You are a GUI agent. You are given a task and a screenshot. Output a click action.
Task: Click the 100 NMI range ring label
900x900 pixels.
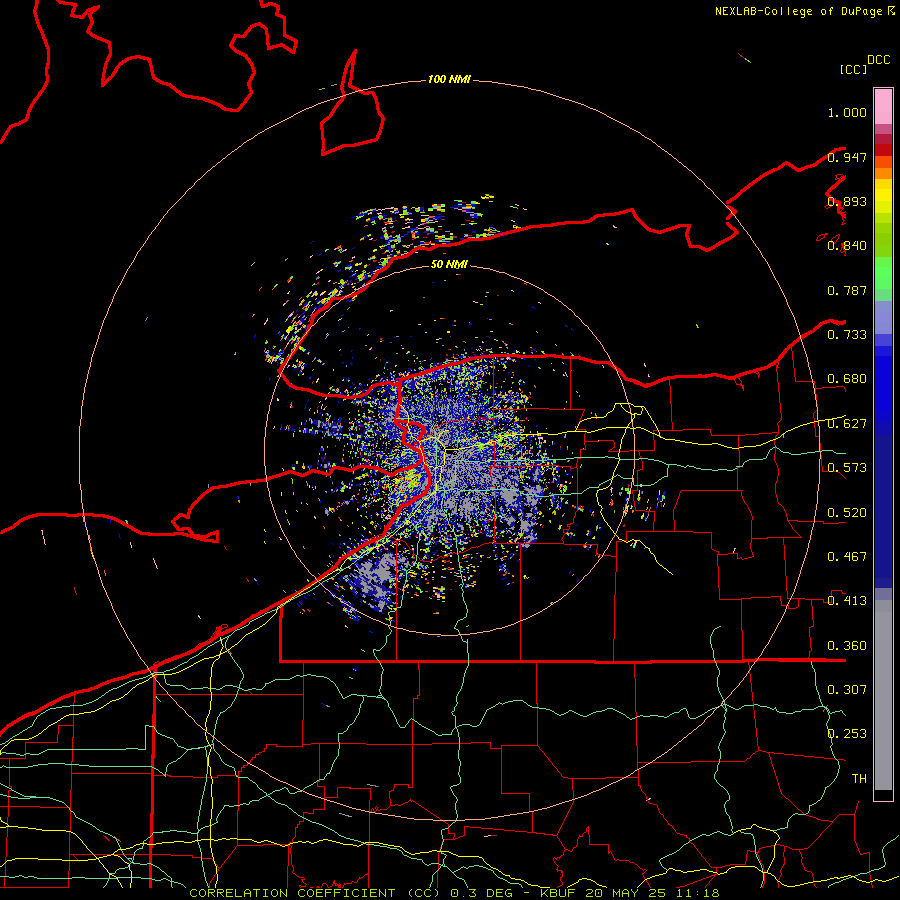click(x=449, y=79)
